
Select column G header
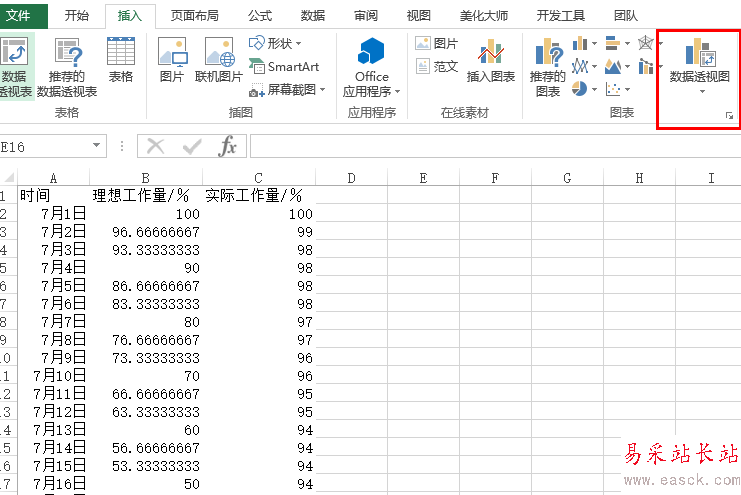coord(567,178)
